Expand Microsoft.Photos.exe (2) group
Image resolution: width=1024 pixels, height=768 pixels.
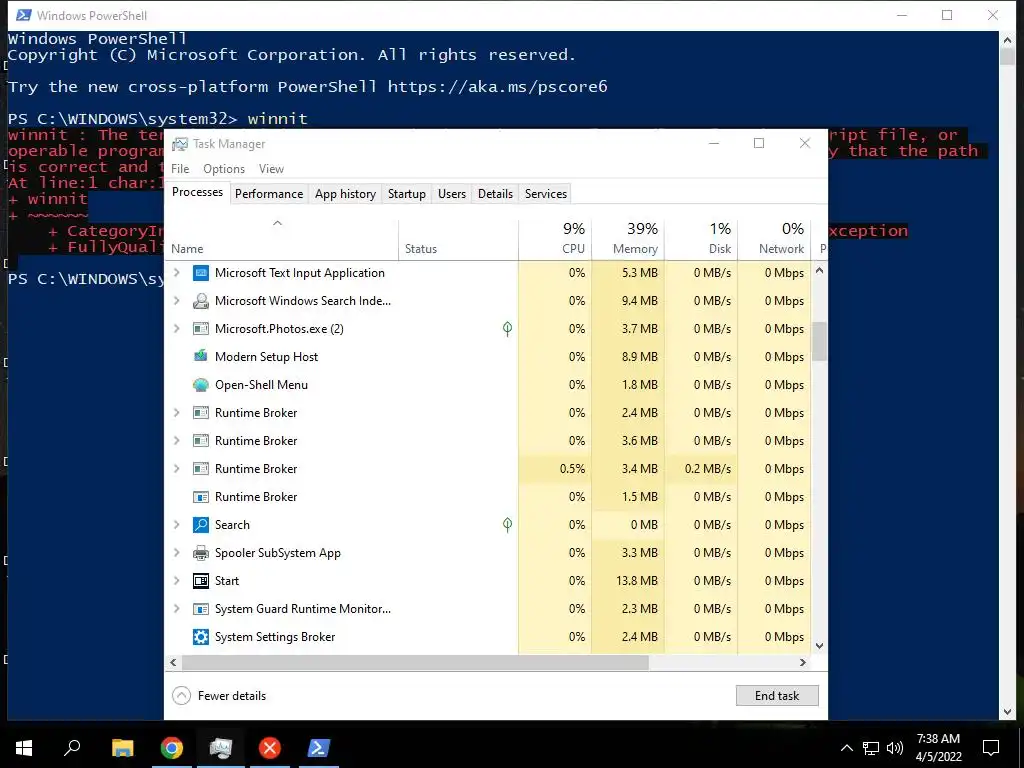pos(176,328)
